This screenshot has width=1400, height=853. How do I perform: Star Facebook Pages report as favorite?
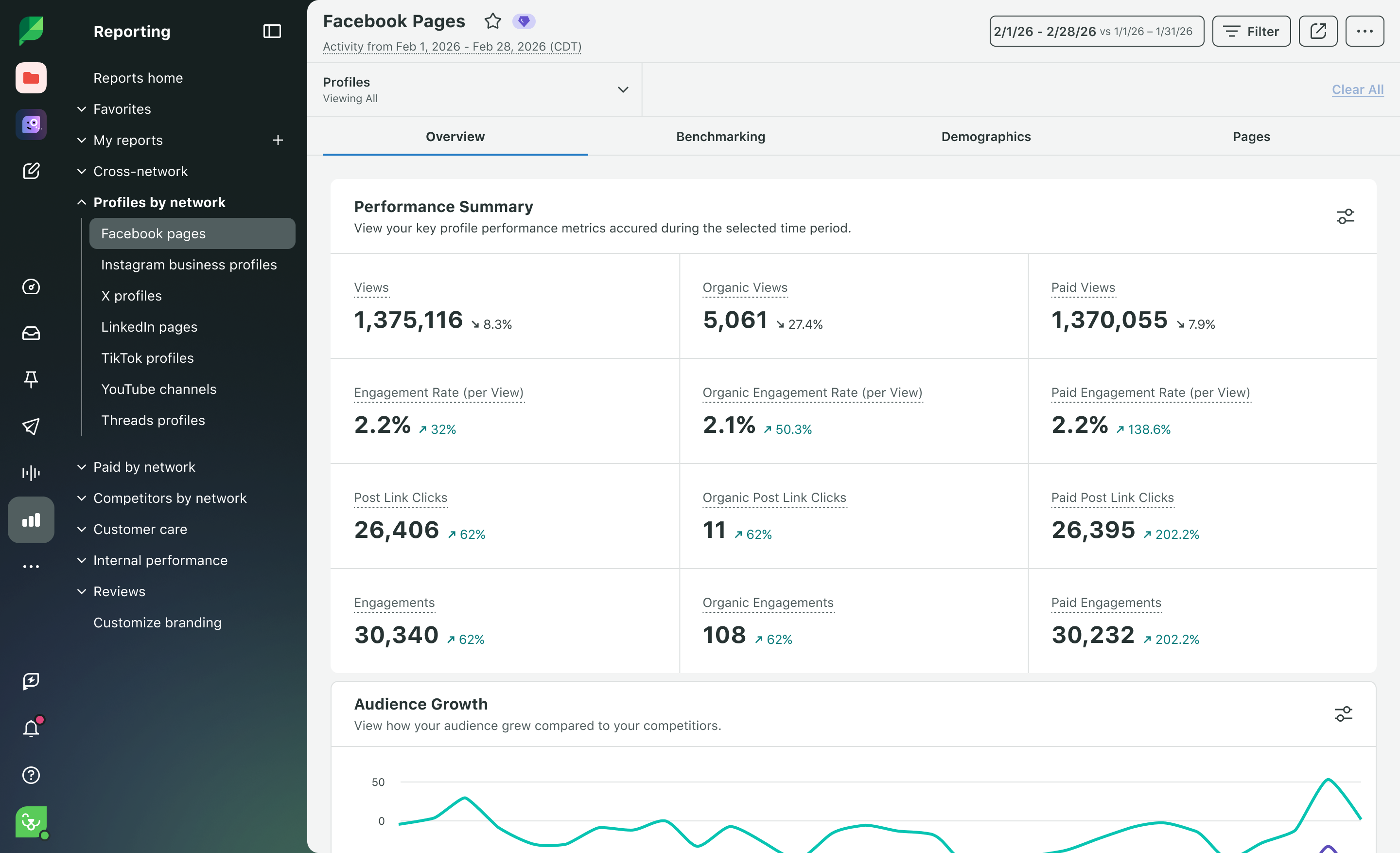[492, 21]
